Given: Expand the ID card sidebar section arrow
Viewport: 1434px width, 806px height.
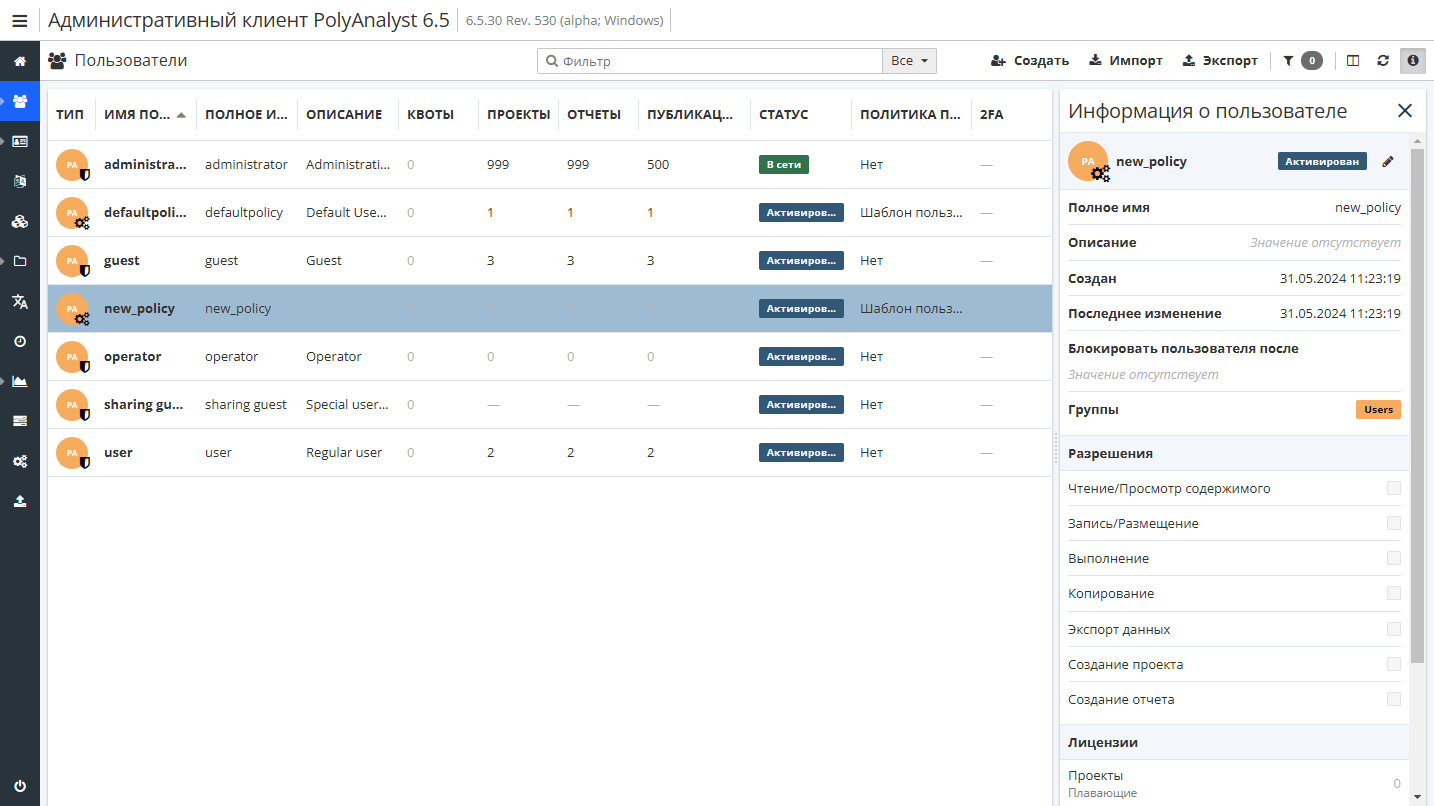Looking at the screenshot, I should coord(4,141).
